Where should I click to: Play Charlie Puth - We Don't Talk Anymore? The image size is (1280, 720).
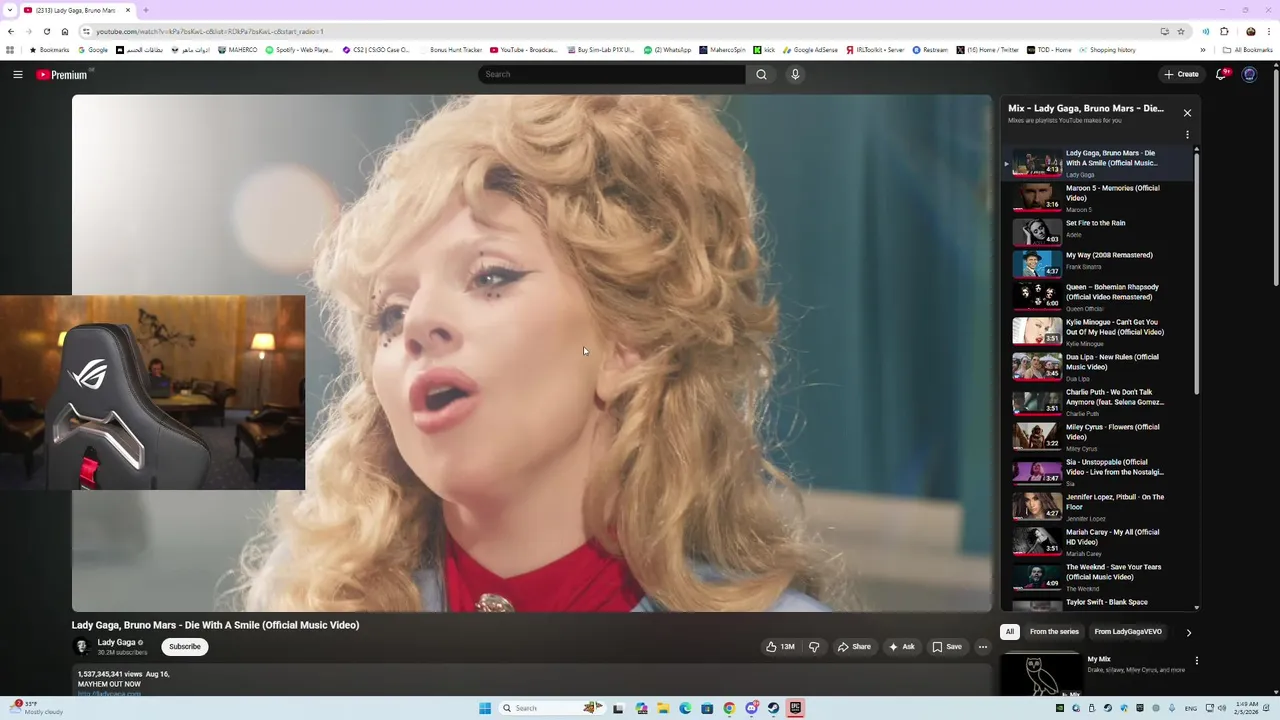coord(1098,402)
